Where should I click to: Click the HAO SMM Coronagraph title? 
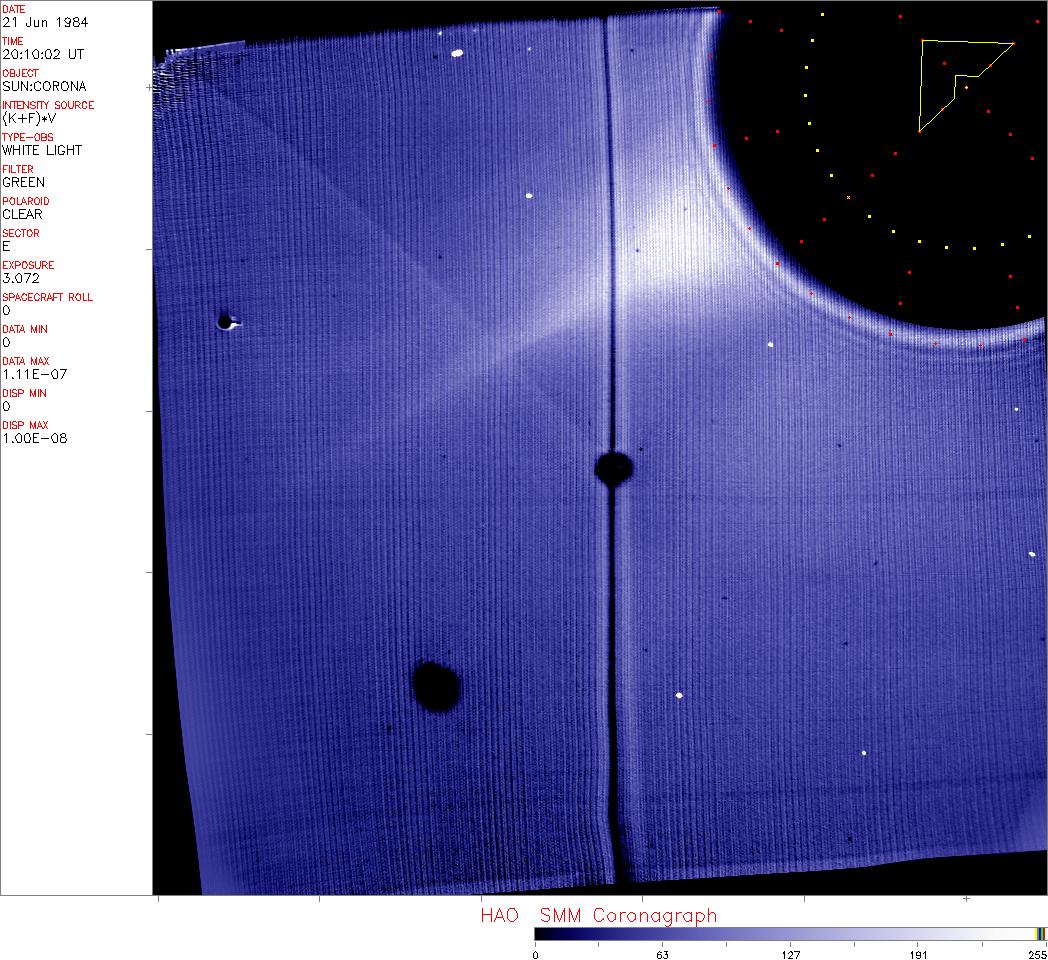click(x=598, y=915)
